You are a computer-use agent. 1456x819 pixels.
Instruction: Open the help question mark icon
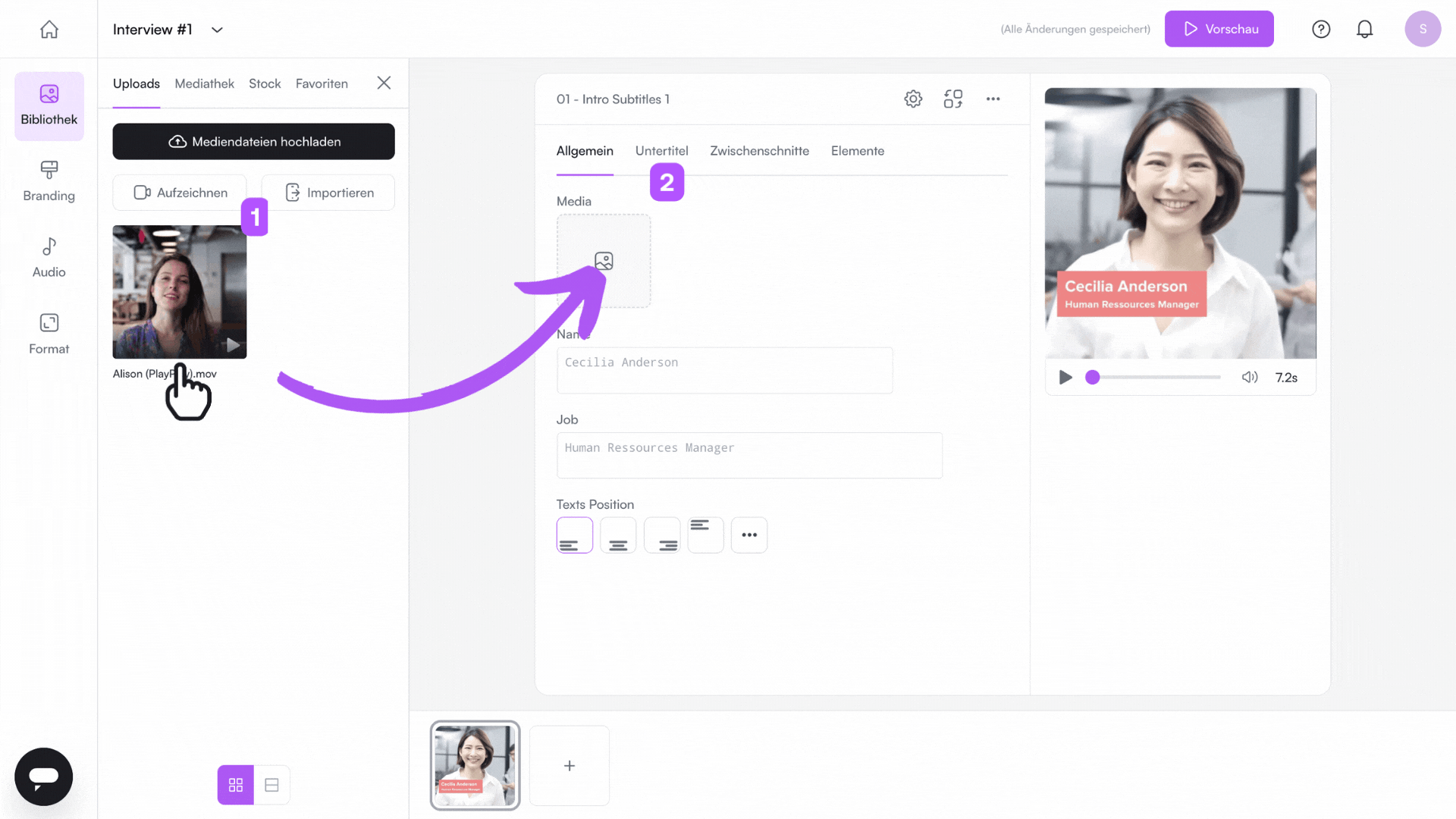click(1321, 29)
